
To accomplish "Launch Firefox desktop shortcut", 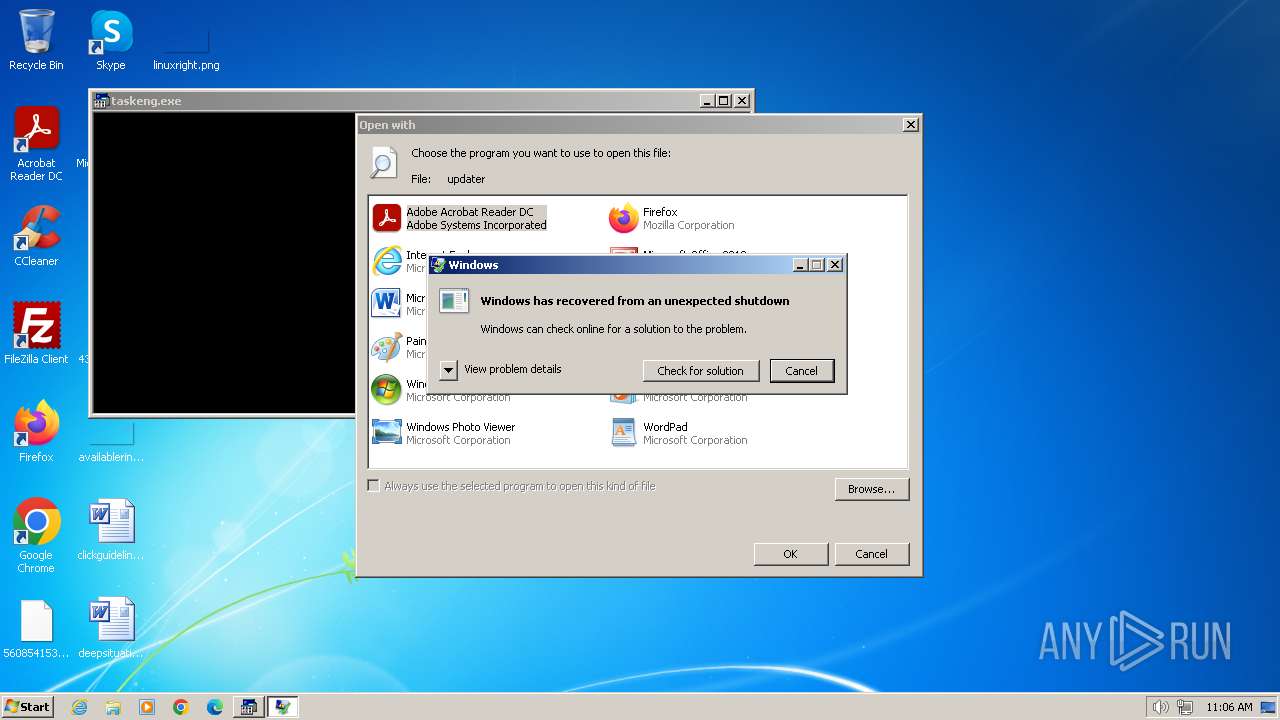I will [36, 431].
